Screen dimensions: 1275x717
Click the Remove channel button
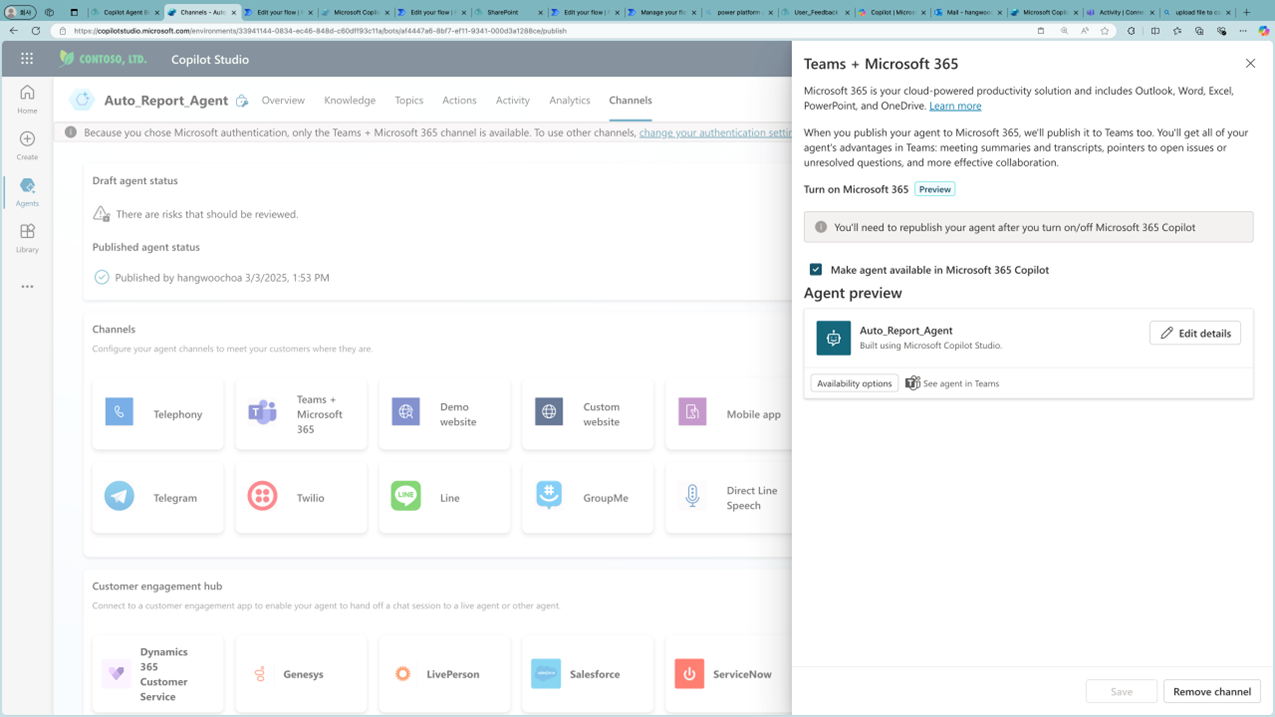pyautogui.click(x=1212, y=691)
